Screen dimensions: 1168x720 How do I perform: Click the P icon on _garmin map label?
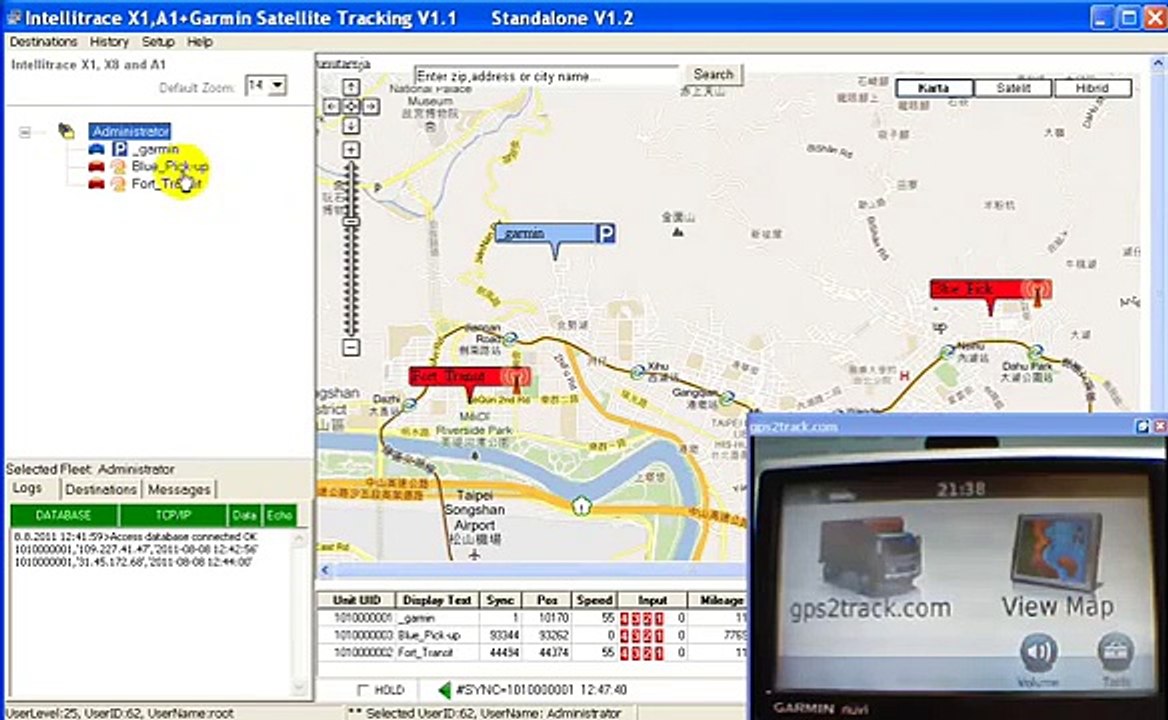coord(606,234)
